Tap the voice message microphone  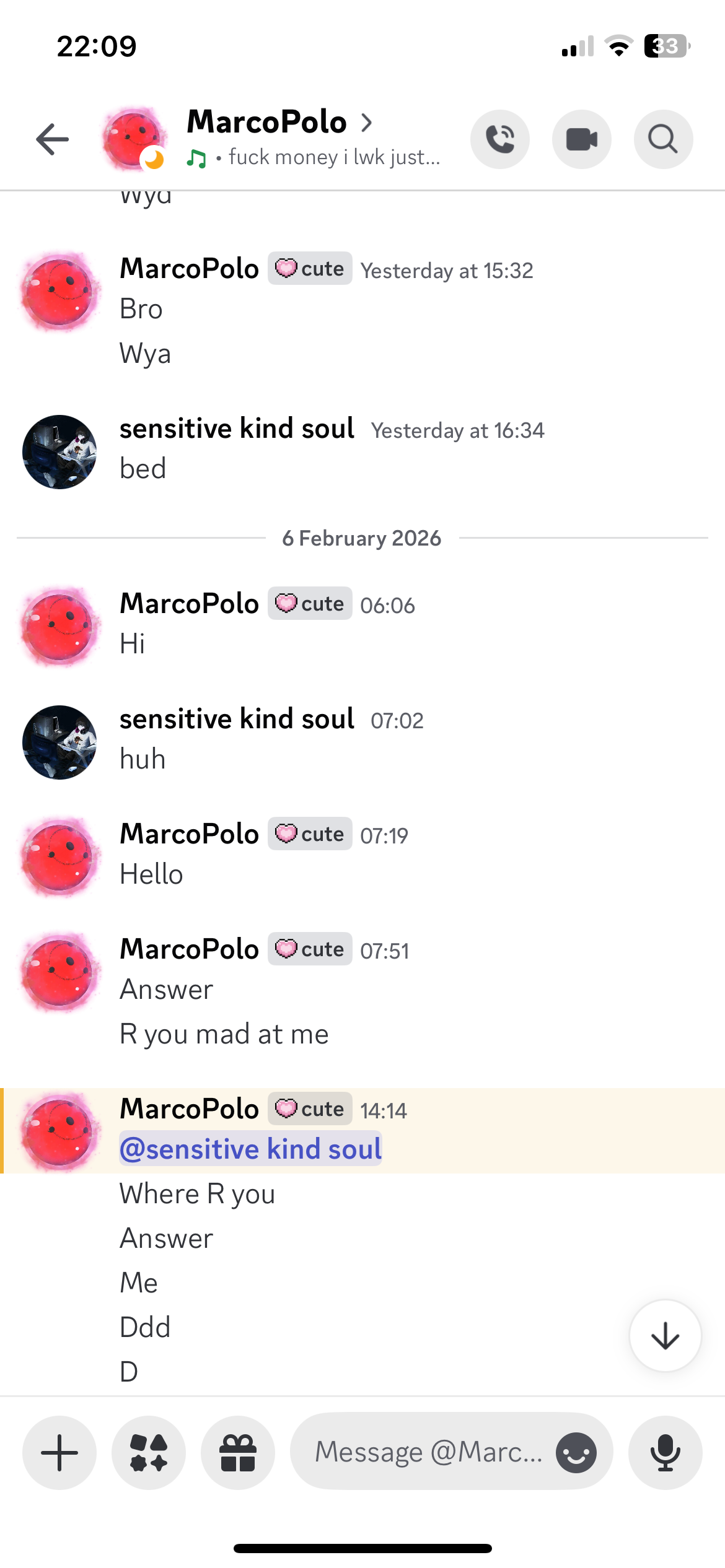point(665,1452)
